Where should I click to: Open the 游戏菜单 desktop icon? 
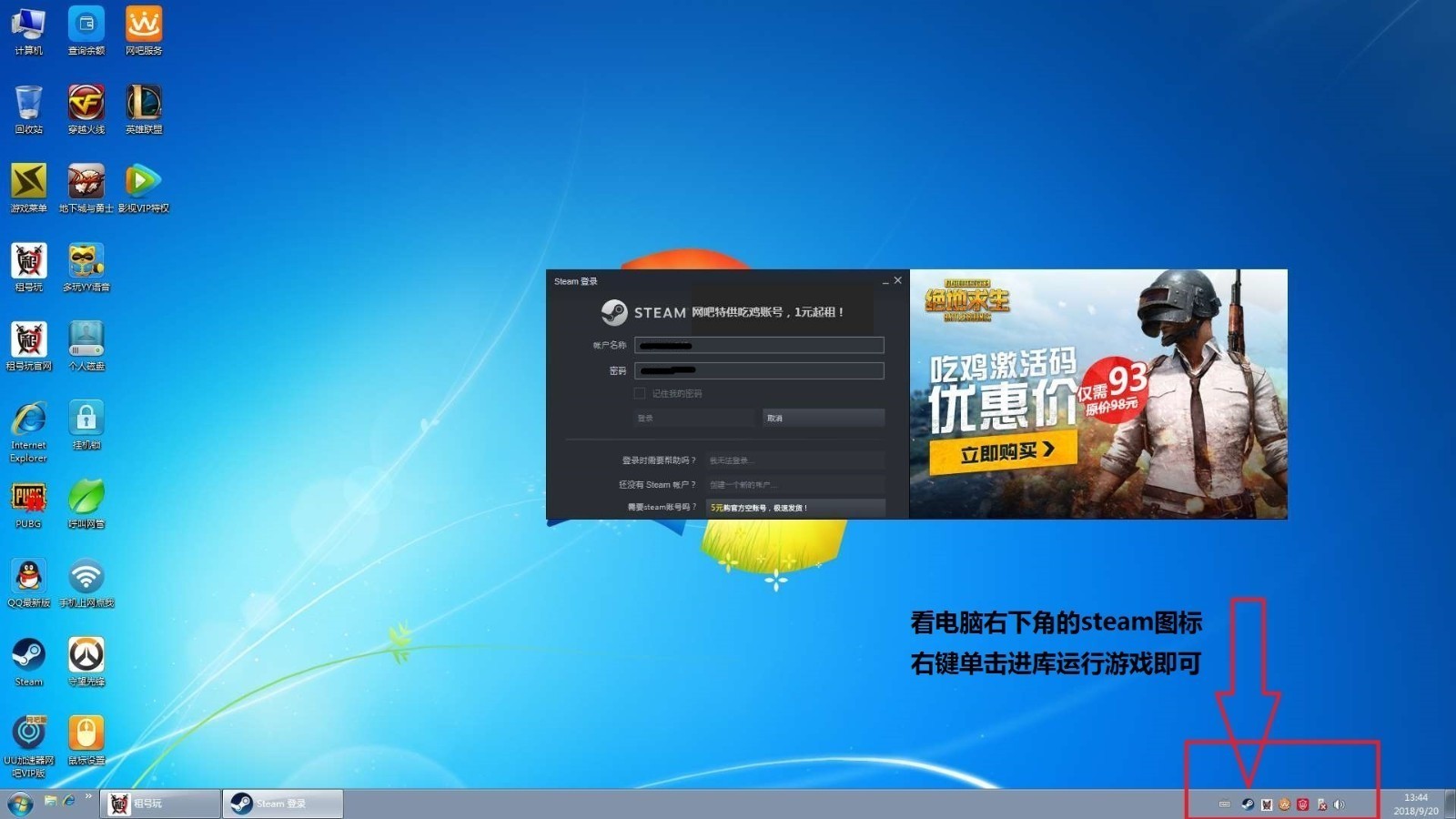[28, 188]
